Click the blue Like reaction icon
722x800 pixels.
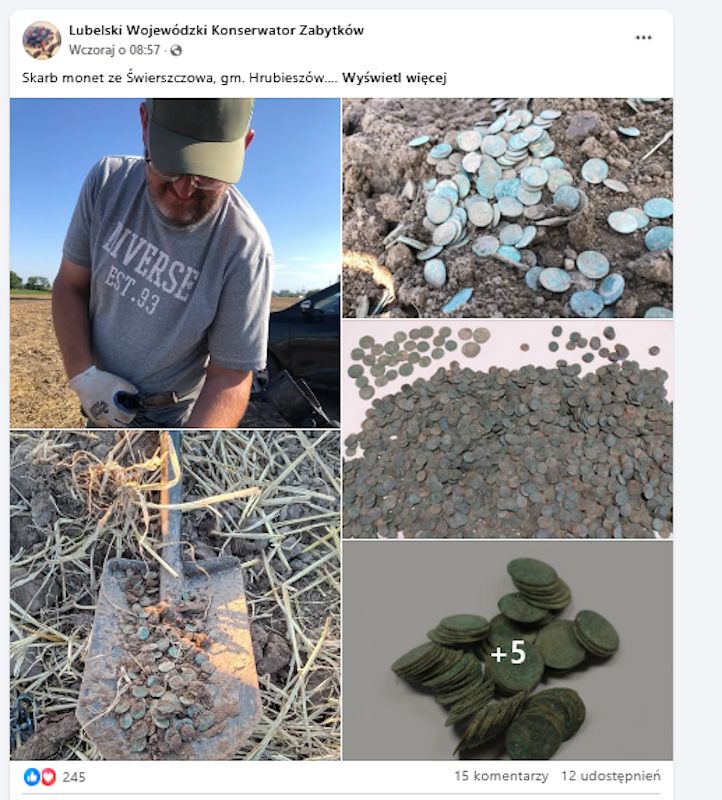click(x=32, y=777)
